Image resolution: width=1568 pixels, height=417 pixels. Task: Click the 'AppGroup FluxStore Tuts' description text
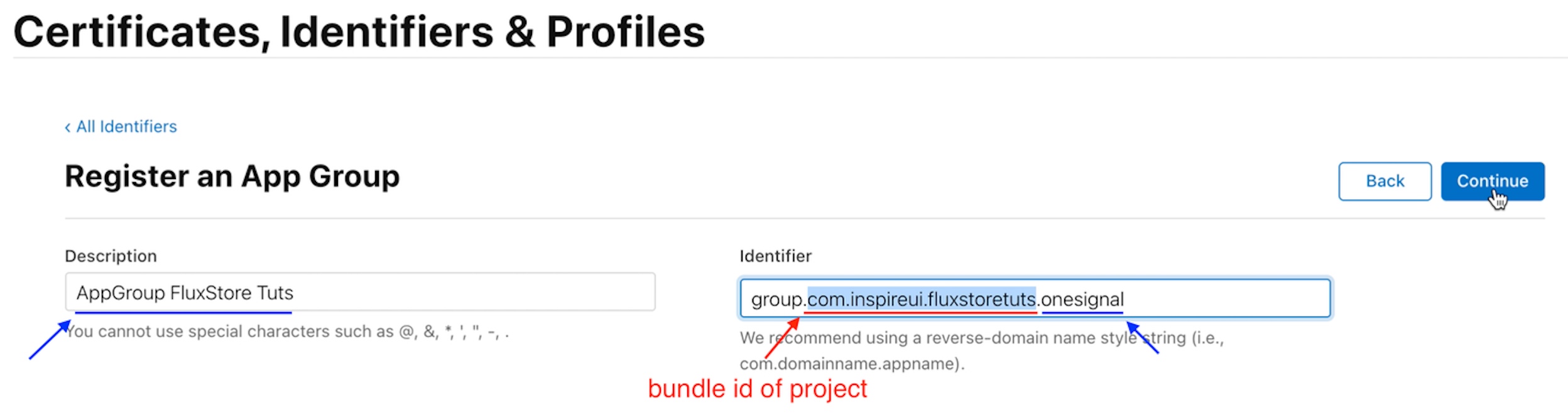185,293
